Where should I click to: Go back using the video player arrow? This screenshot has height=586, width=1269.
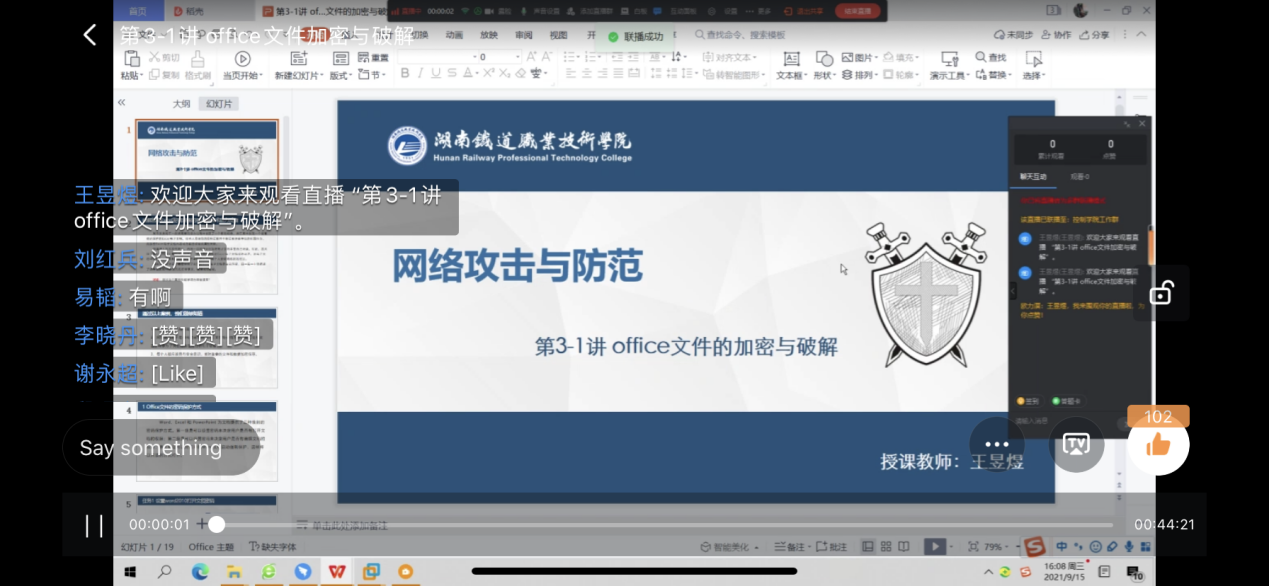click(90, 35)
